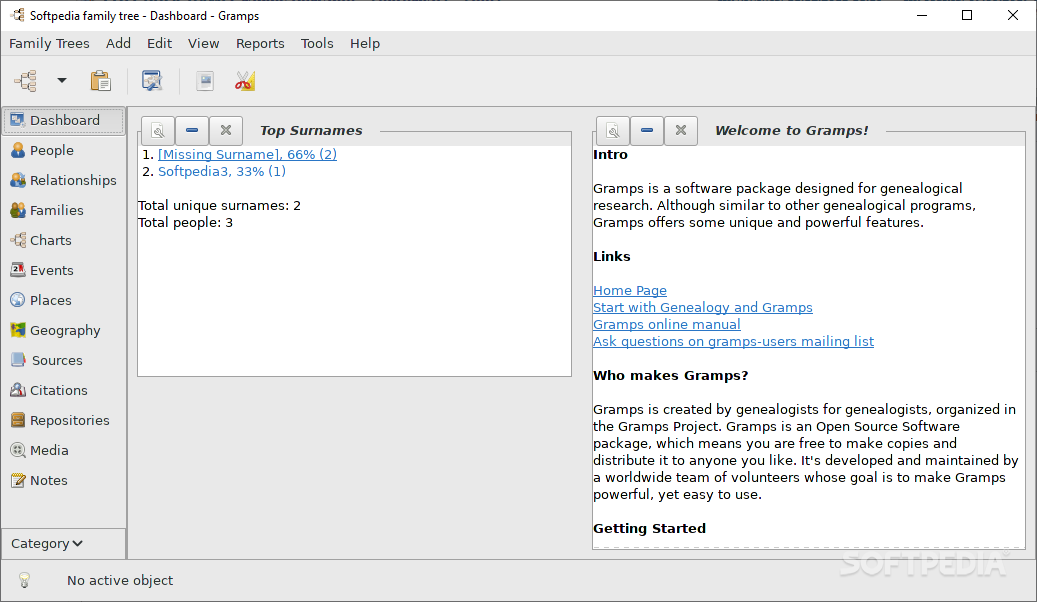Open the Families view icon
The image size is (1037, 602).
click(x=18, y=210)
